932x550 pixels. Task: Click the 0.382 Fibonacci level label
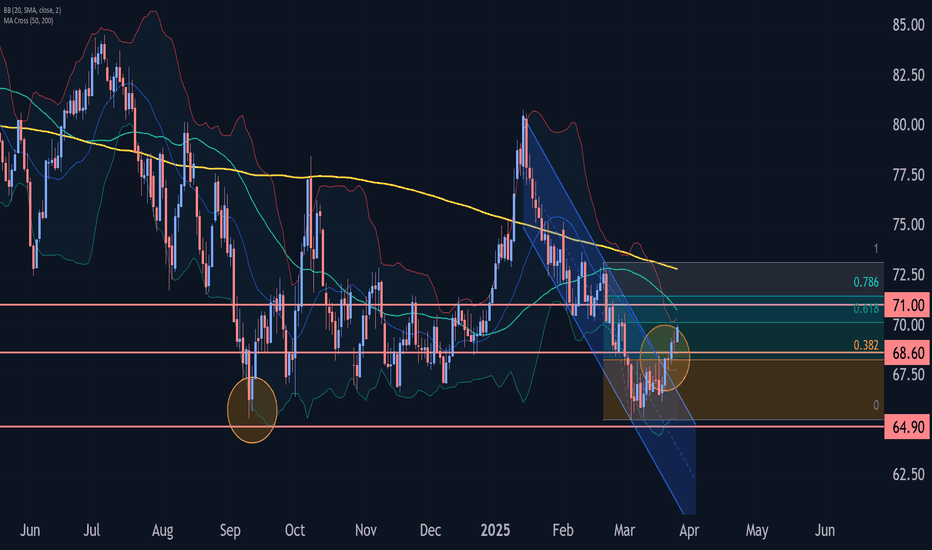pyautogui.click(x=865, y=345)
